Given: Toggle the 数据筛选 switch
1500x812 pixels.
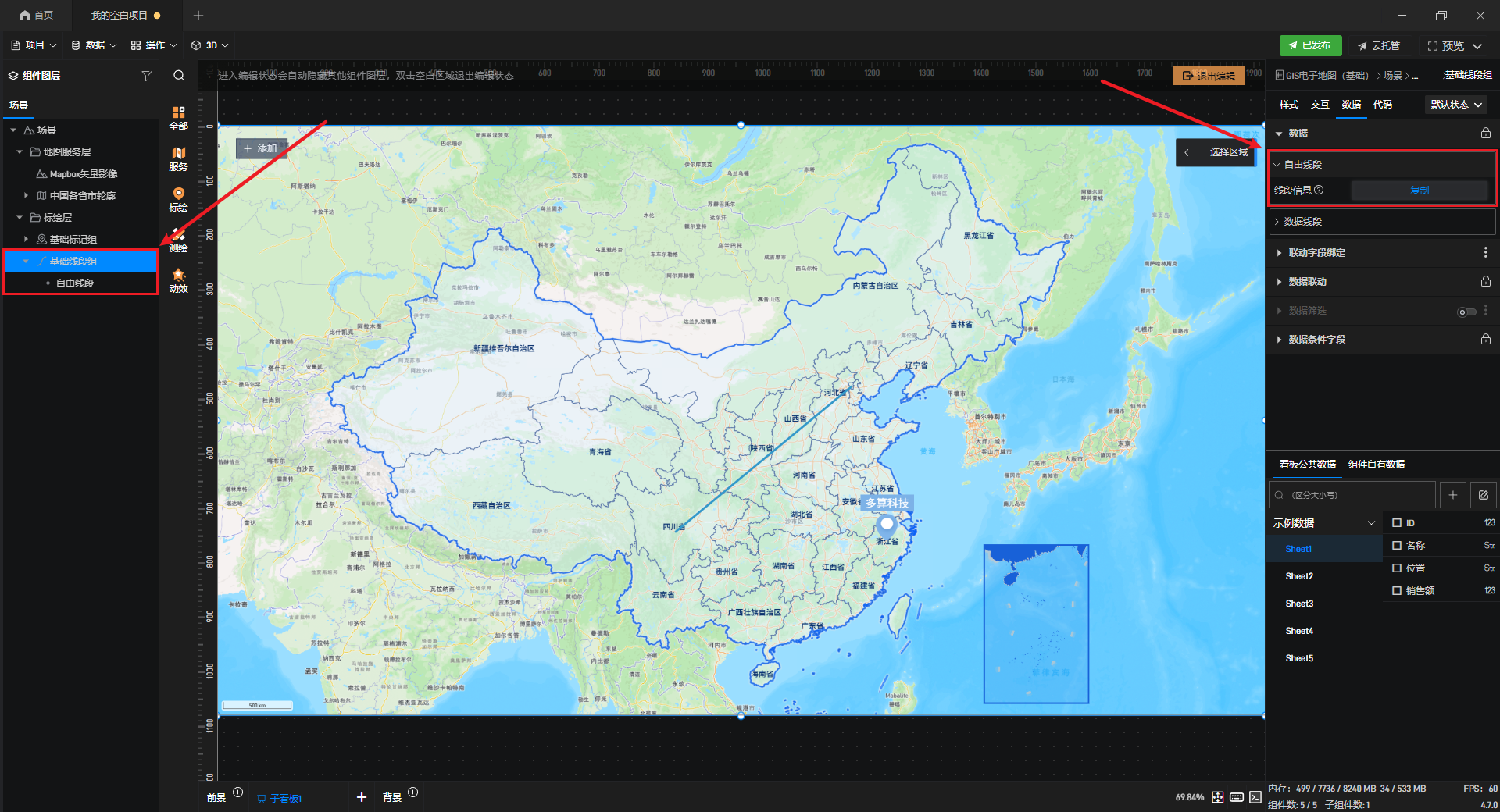Looking at the screenshot, I should pyautogui.click(x=1466, y=312).
